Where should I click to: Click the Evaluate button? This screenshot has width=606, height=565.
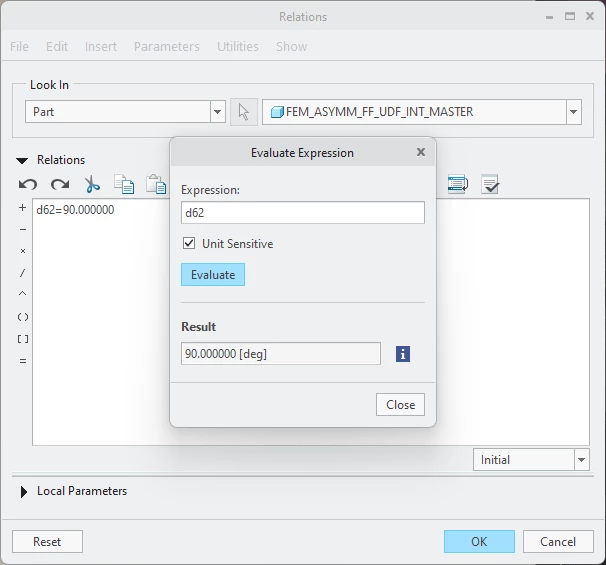tap(213, 275)
